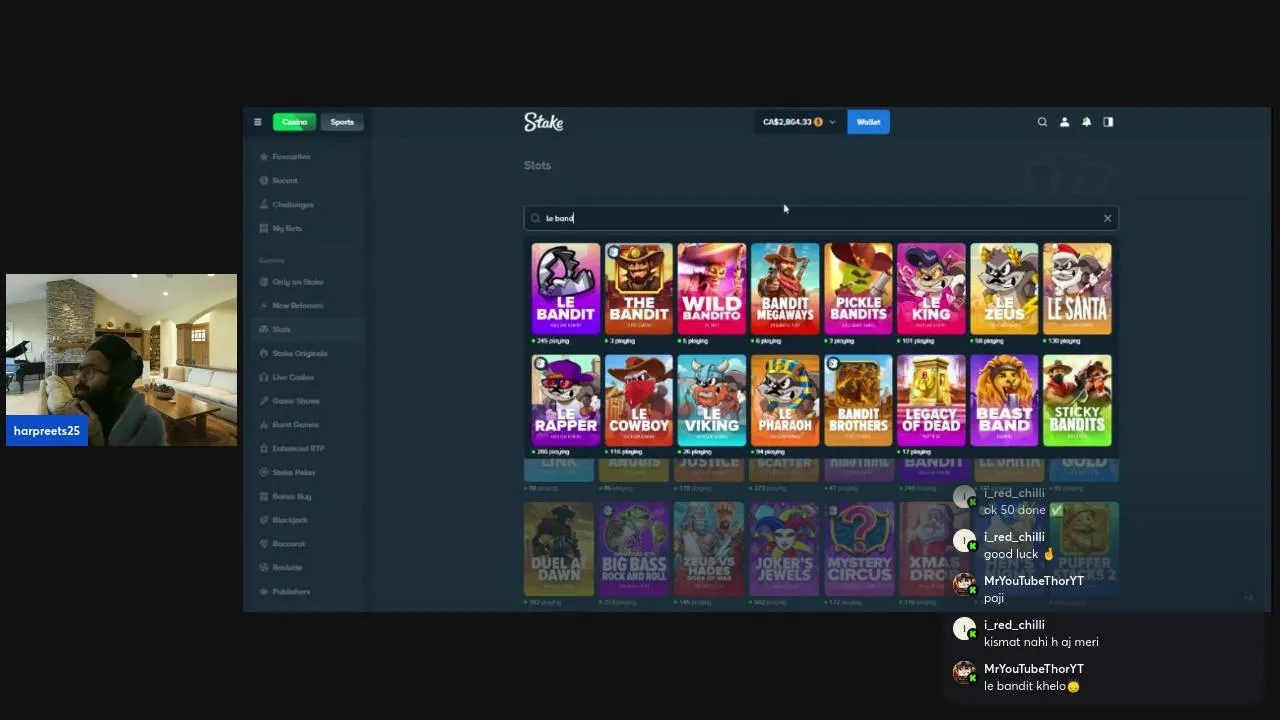Toggle the right sidebar panel icon

(x=1108, y=122)
